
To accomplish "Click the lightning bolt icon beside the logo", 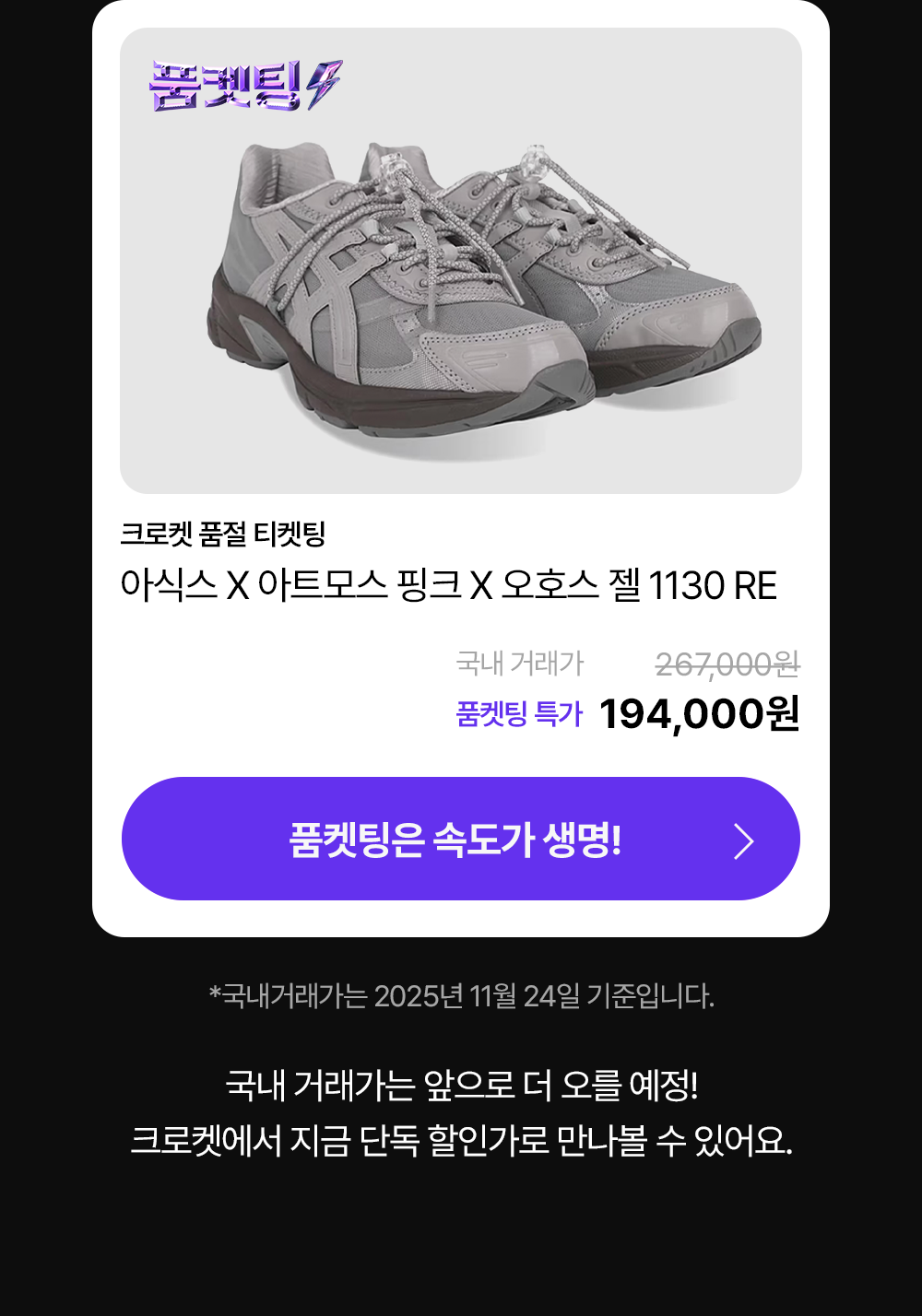I will tap(325, 84).
